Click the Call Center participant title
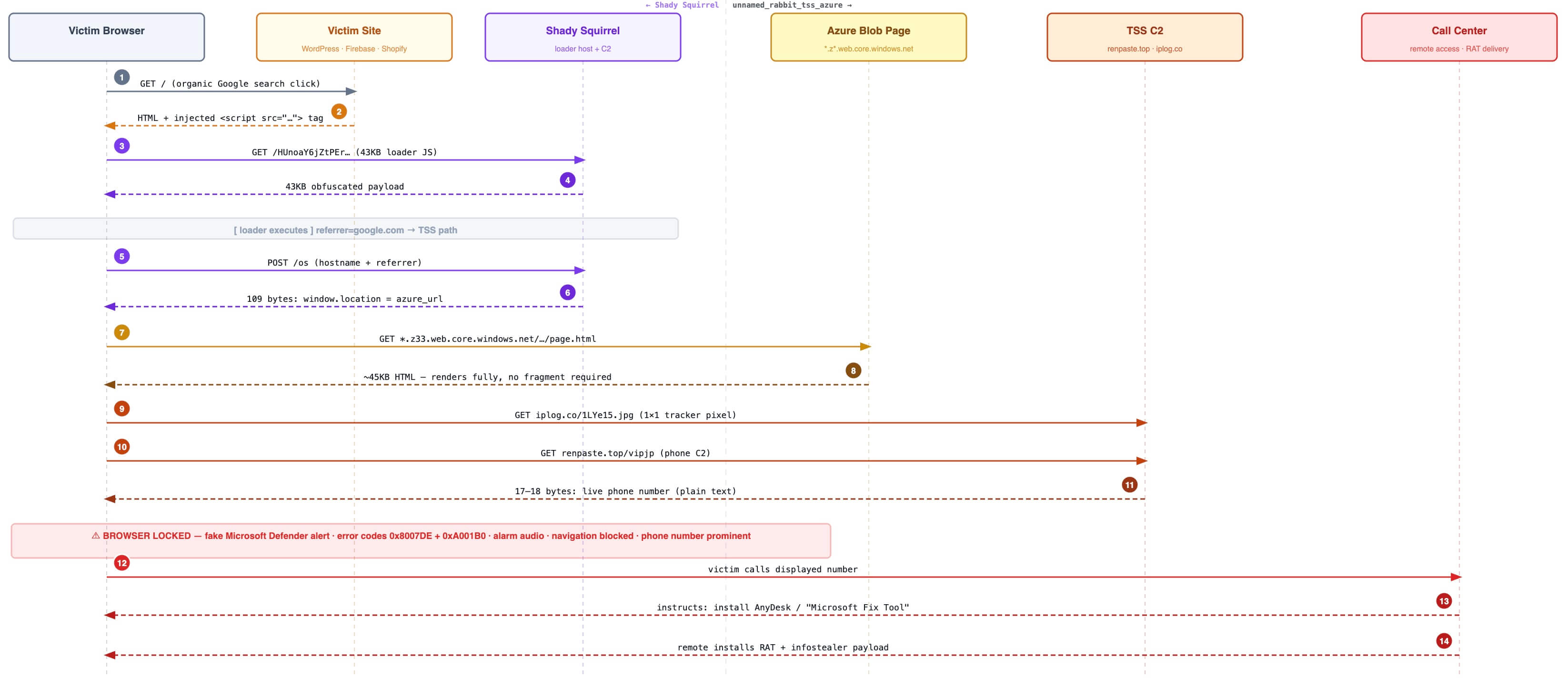The height and width of the screenshot is (678, 1568). 1459,30
